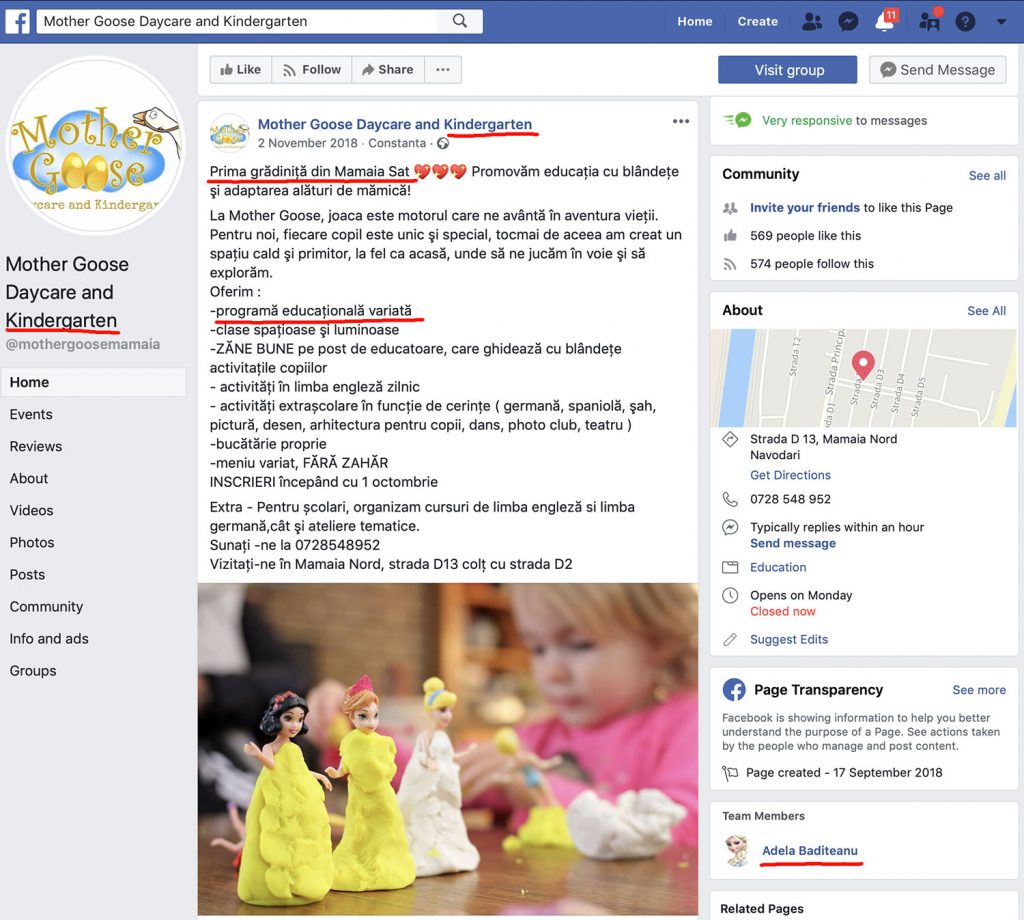Open notifications bell with 11 badge
This screenshot has width=1024, height=920.
coord(886,20)
